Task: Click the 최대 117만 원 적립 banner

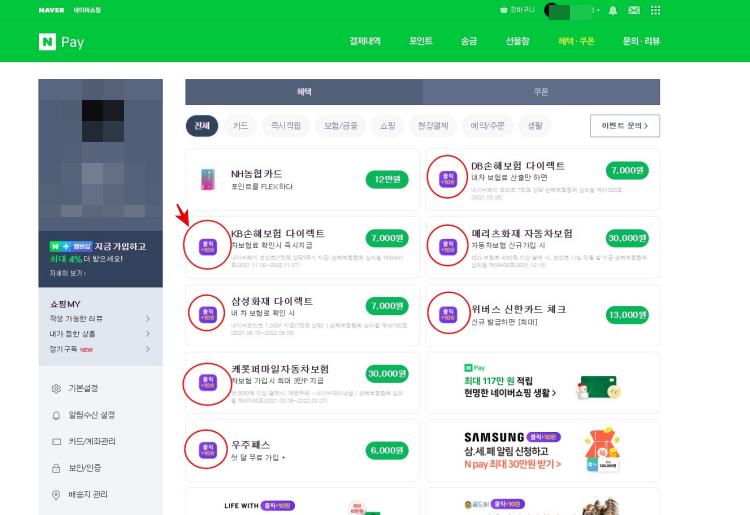Action: coord(542,383)
